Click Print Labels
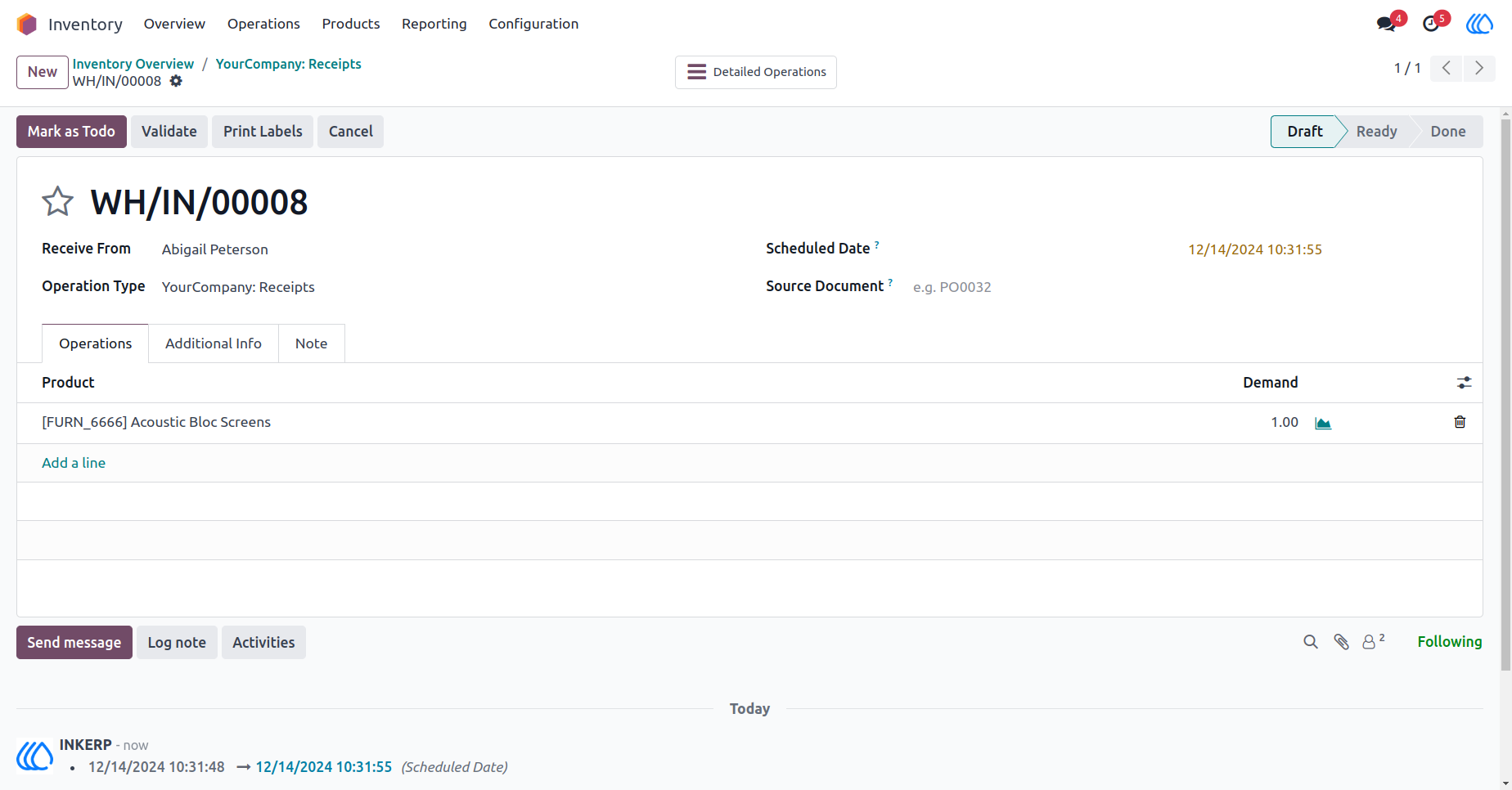This screenshot has width=1512, height=790. click(263, 132)
